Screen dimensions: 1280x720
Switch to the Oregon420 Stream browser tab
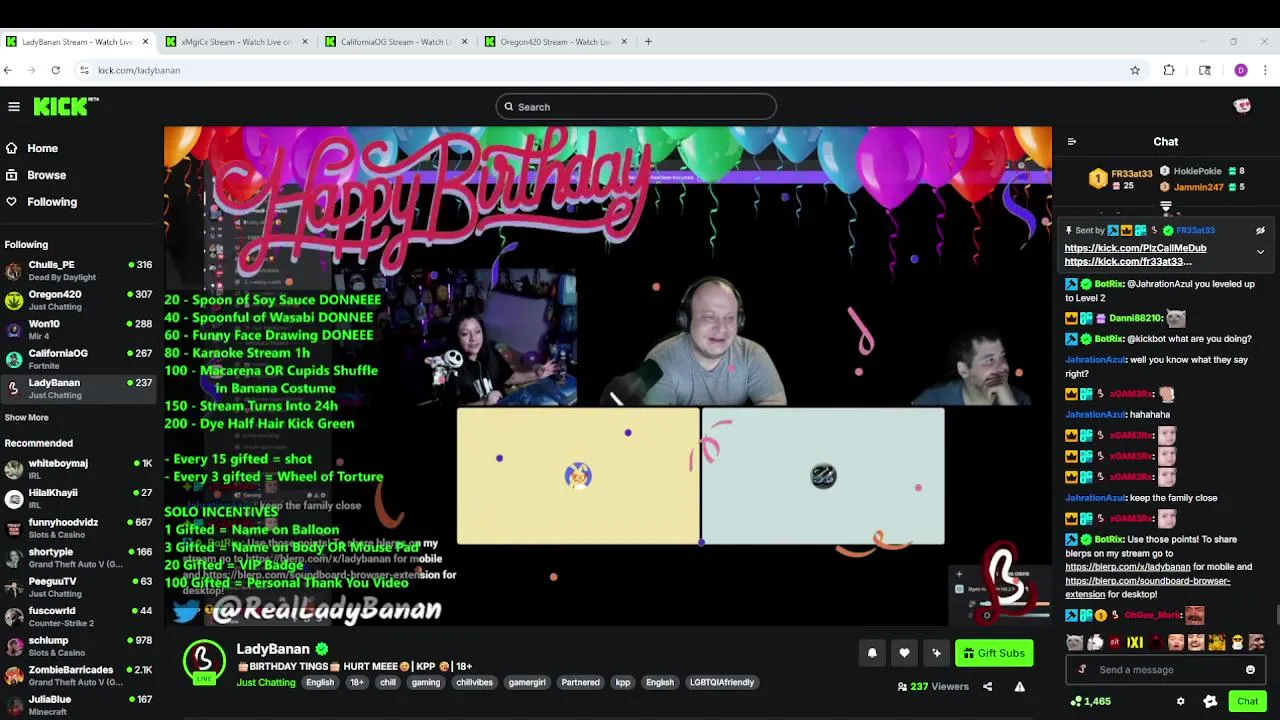[556, 42]
